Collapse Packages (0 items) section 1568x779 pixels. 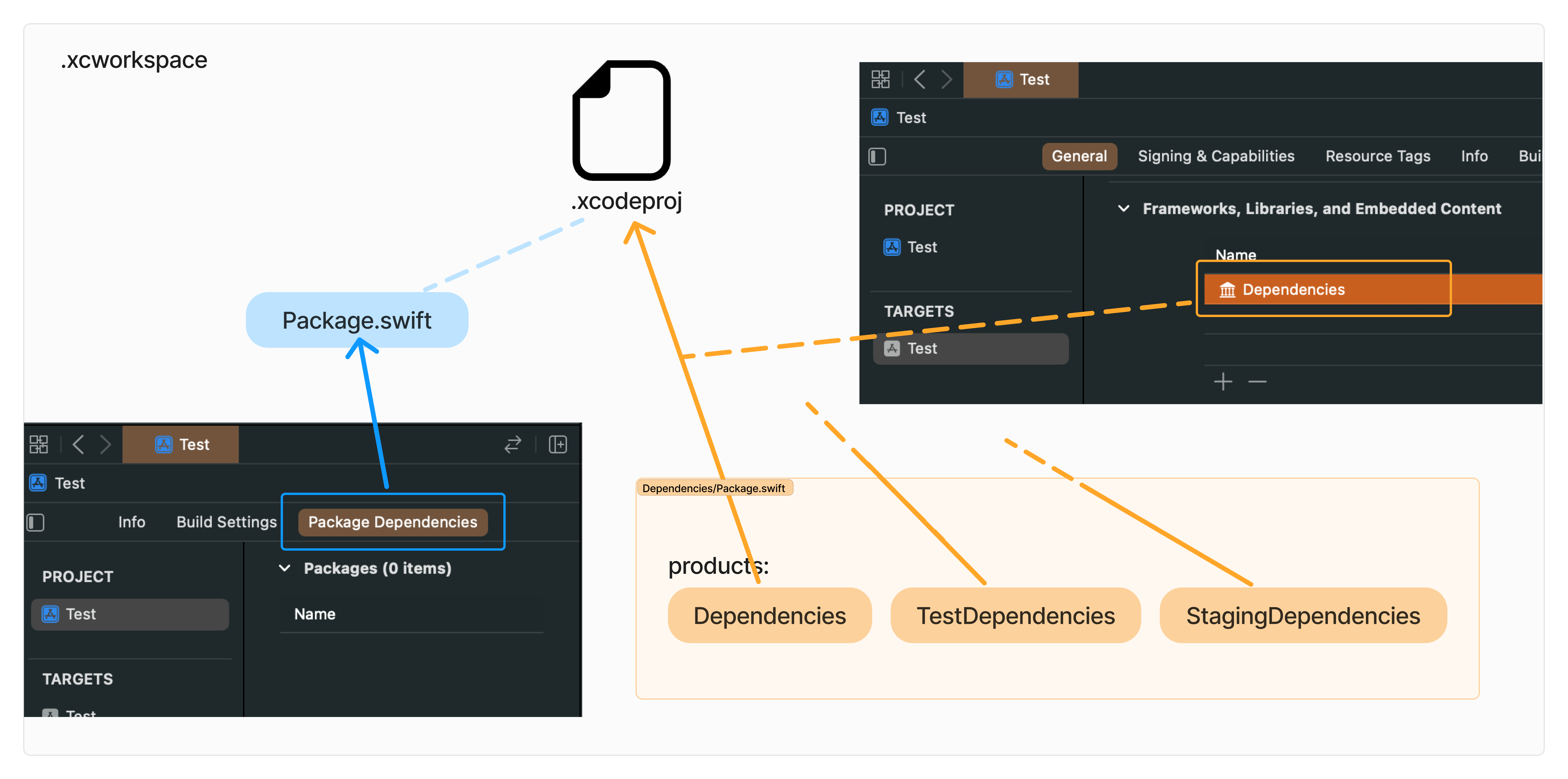284,568
